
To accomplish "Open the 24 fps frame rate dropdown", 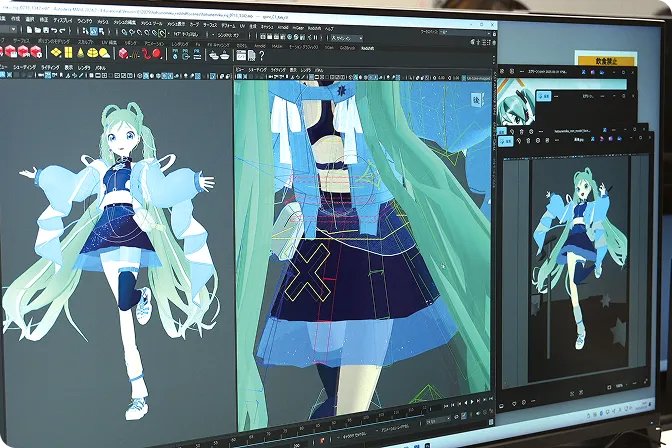I will click(x=438, y=420).
